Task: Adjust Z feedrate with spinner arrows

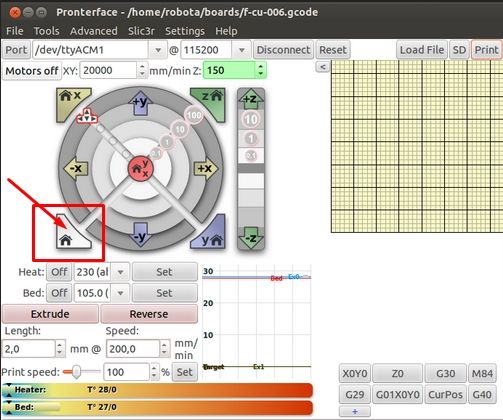Action: click(261, 70)
